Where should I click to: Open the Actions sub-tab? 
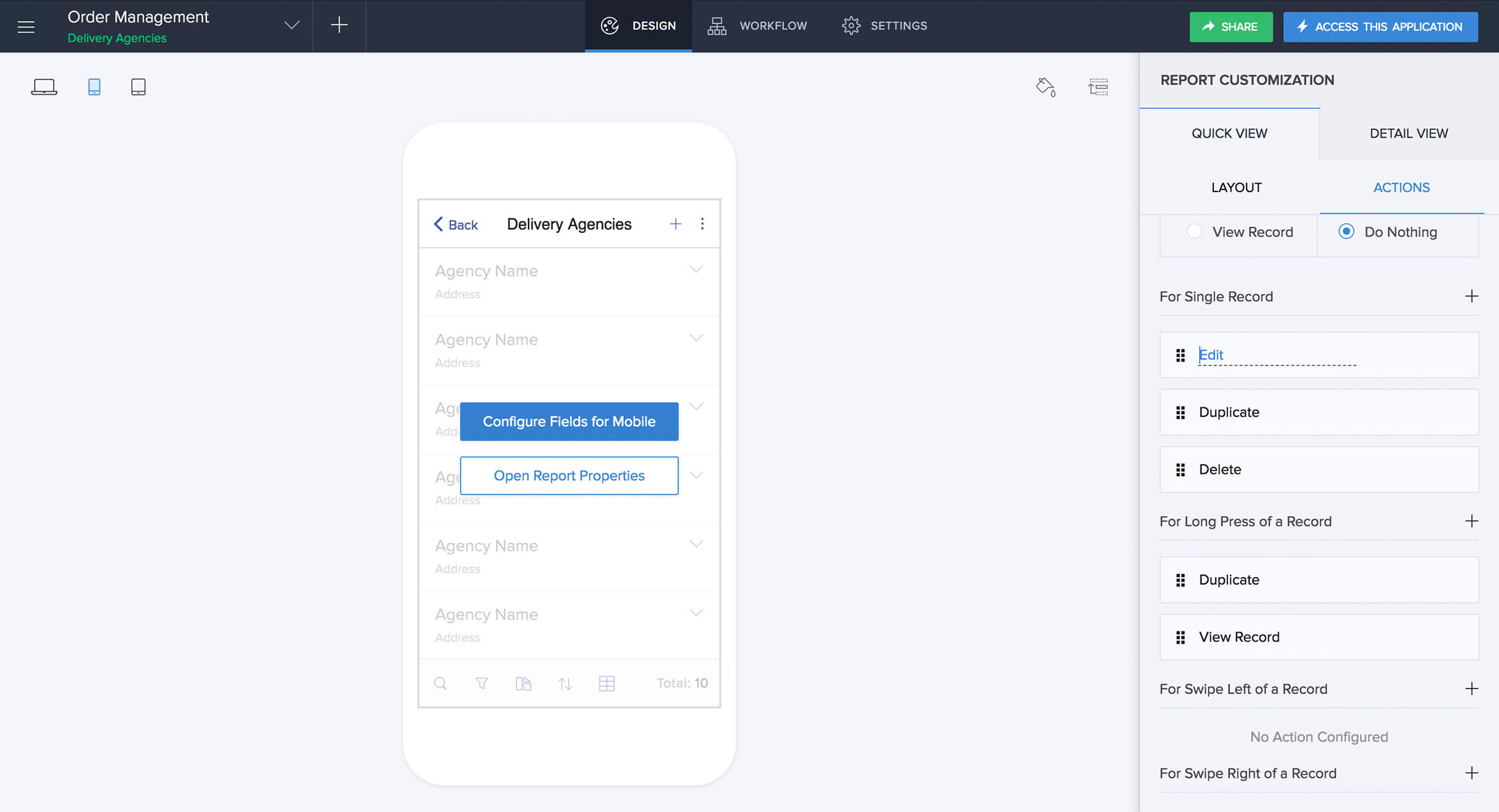click(x=1401, y=188)
